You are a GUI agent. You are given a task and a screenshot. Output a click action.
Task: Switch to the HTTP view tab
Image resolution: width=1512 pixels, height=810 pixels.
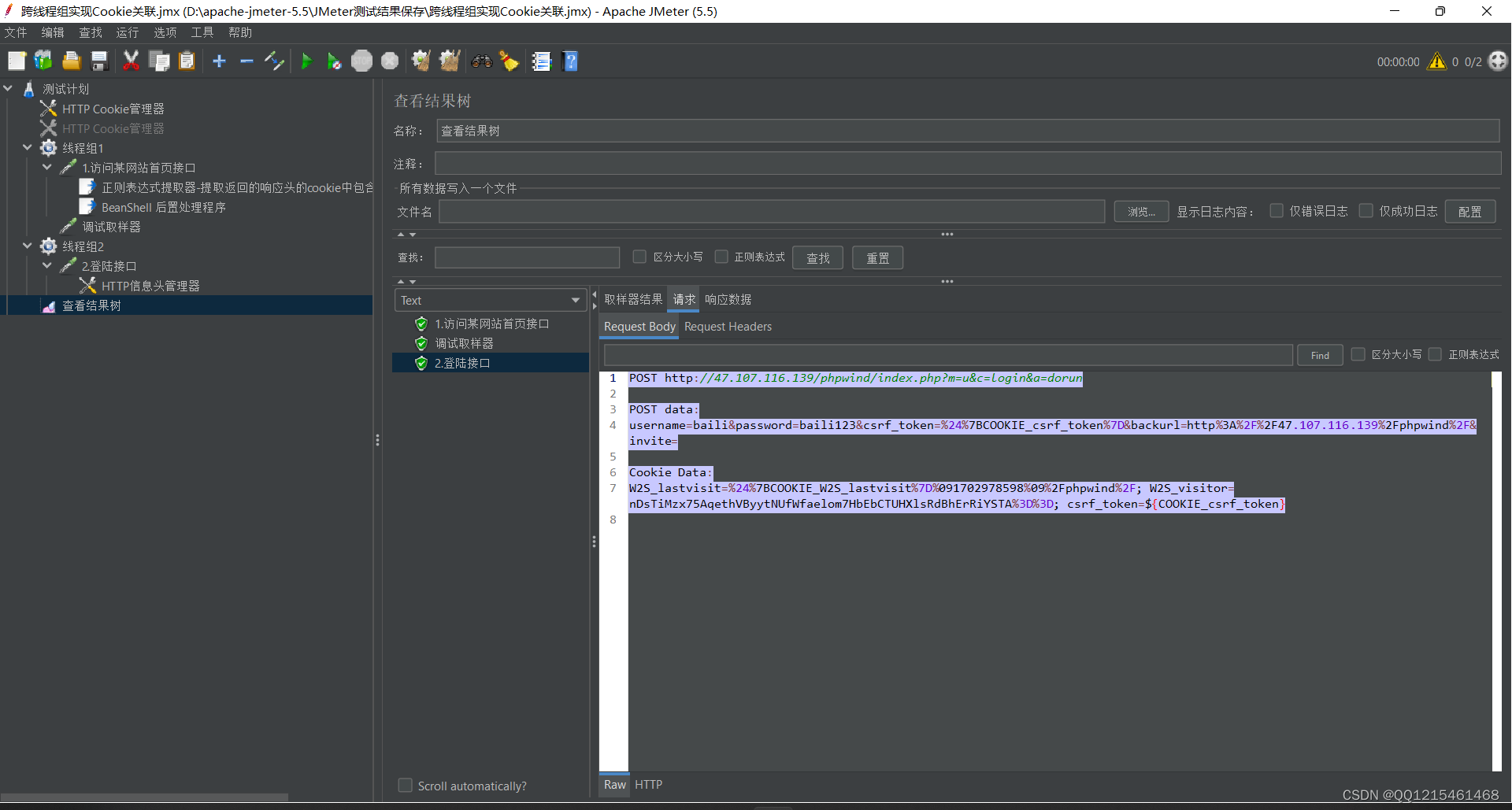pyautogui.click(x=648, y=784)
